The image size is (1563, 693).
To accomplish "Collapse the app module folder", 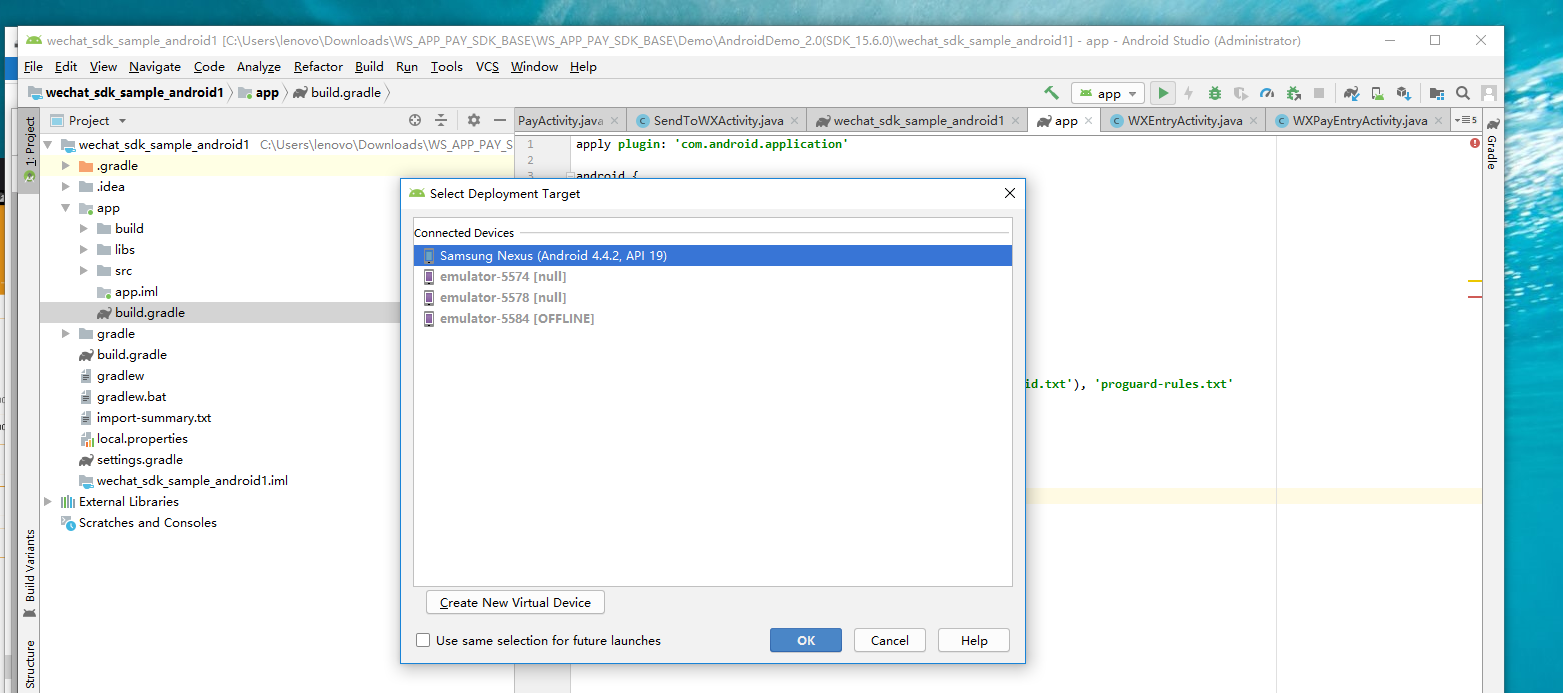I will click(66, 207).
